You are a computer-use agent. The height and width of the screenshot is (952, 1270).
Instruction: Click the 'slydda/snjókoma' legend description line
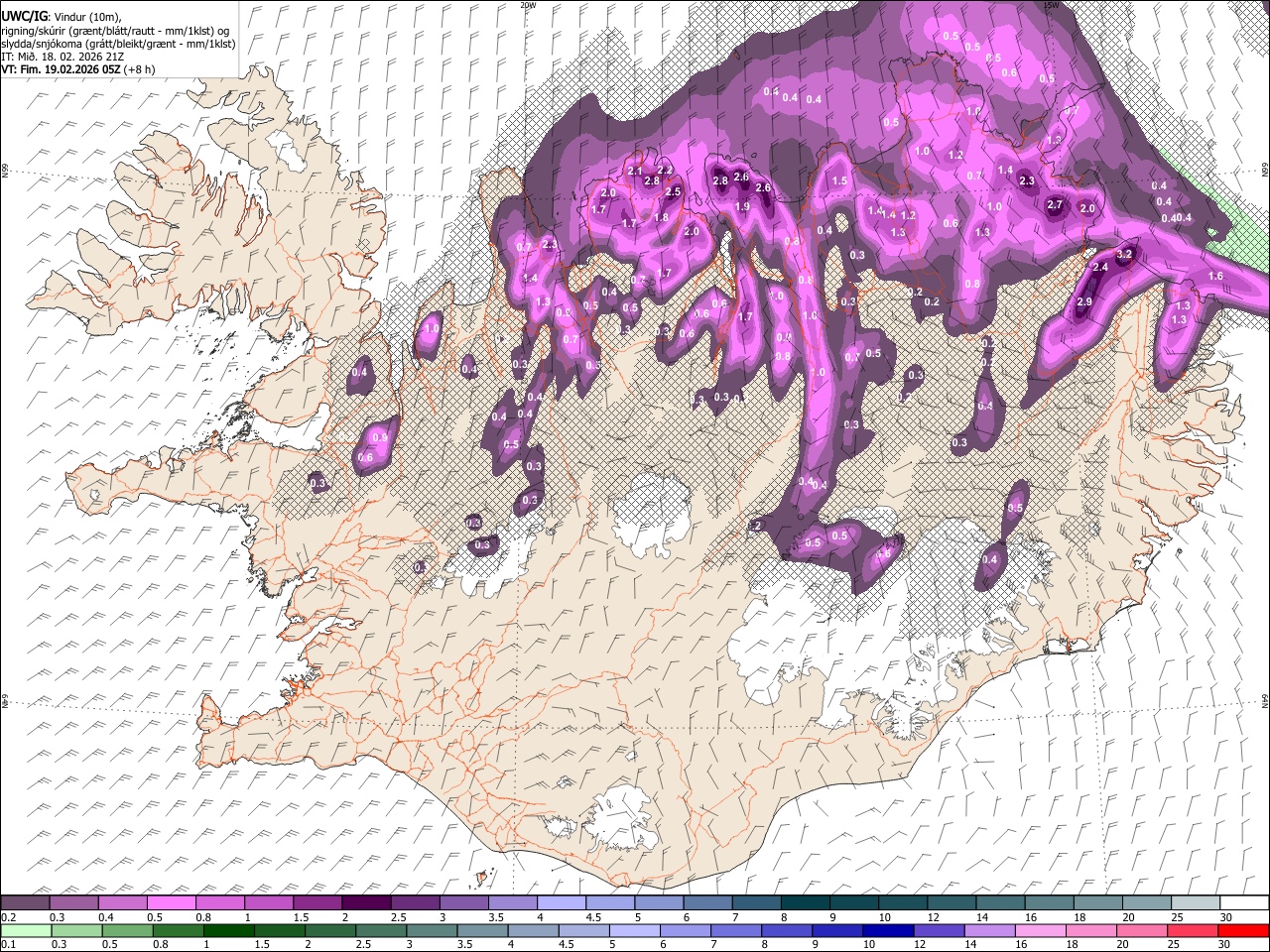[118, 44]
